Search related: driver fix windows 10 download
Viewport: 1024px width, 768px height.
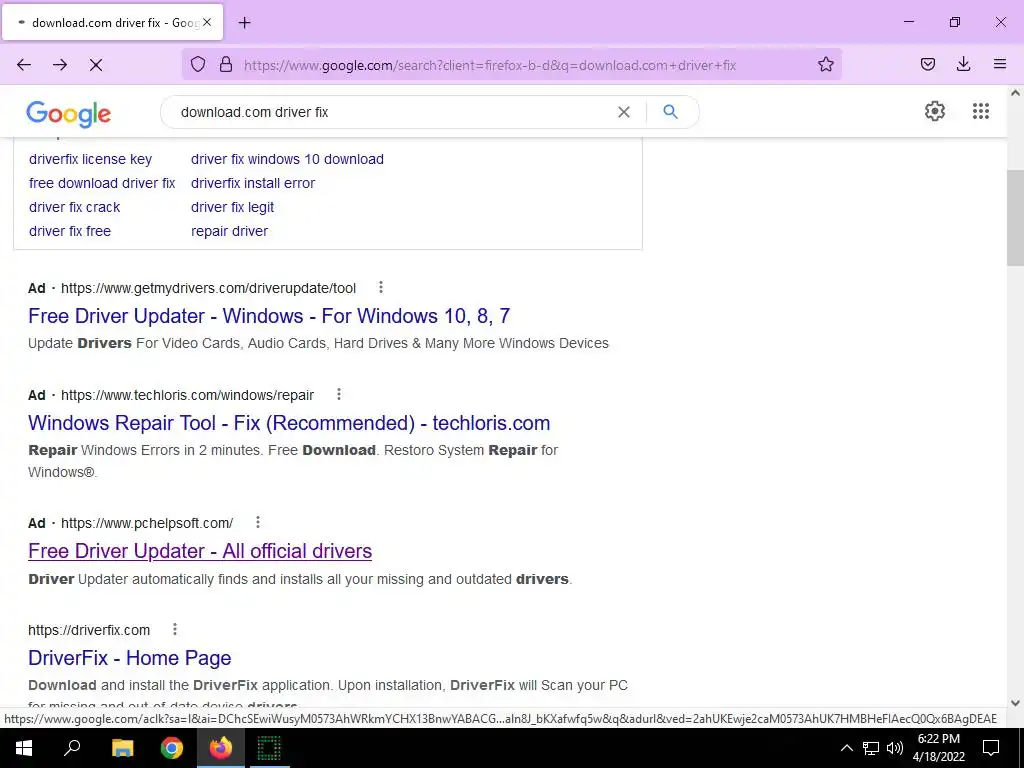pyautogui.click(x=287, y=159)
